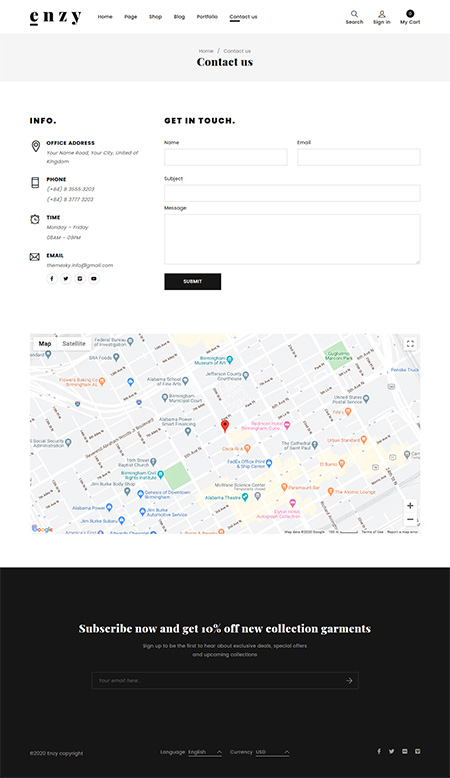This screenshot has height=778, width=450.
Task: Click the phone icon in Info
Action: point(35,183)
